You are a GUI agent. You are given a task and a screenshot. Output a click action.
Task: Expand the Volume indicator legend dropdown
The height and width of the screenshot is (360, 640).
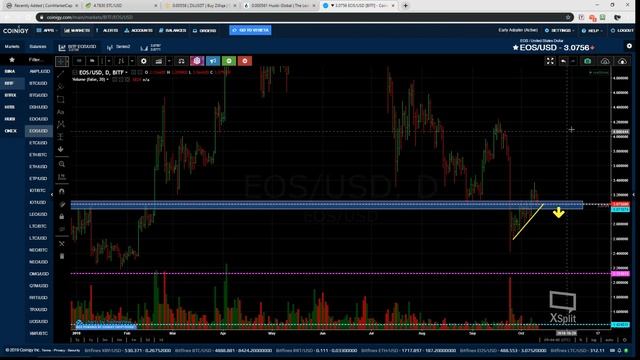108,80
